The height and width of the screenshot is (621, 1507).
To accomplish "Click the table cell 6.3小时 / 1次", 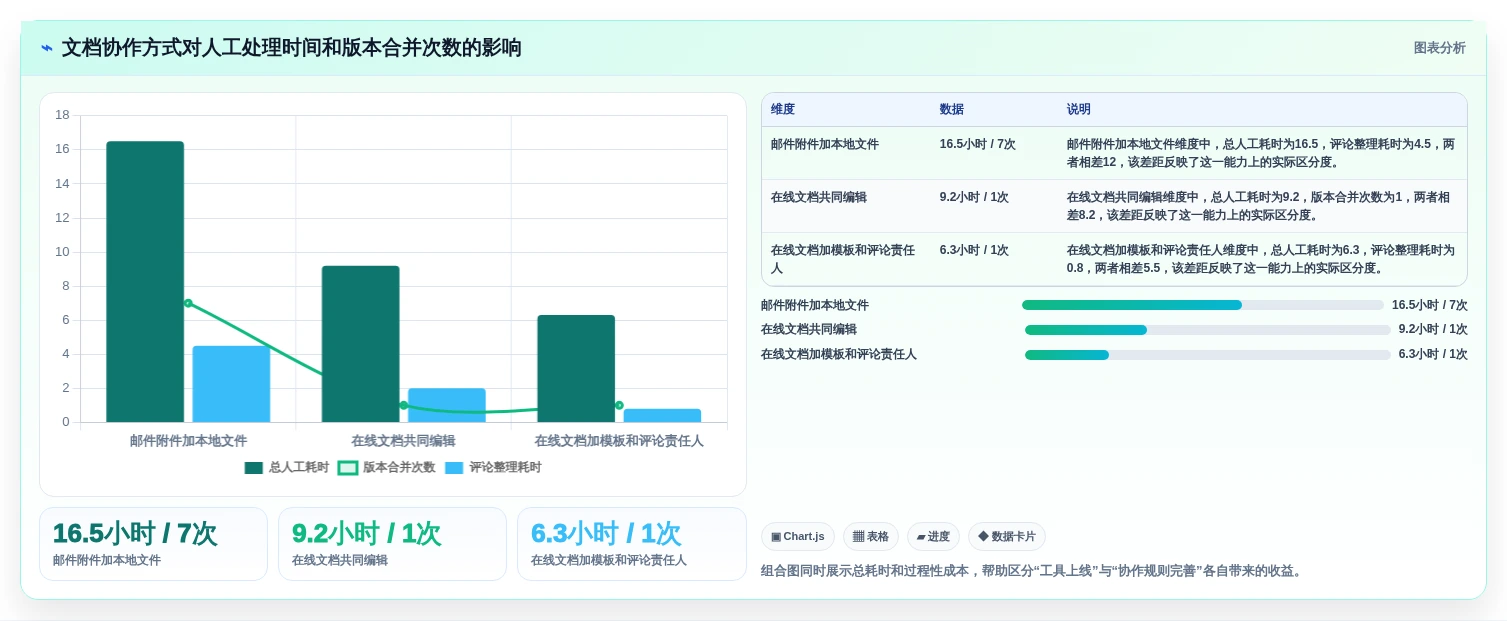I will point(974,250).
